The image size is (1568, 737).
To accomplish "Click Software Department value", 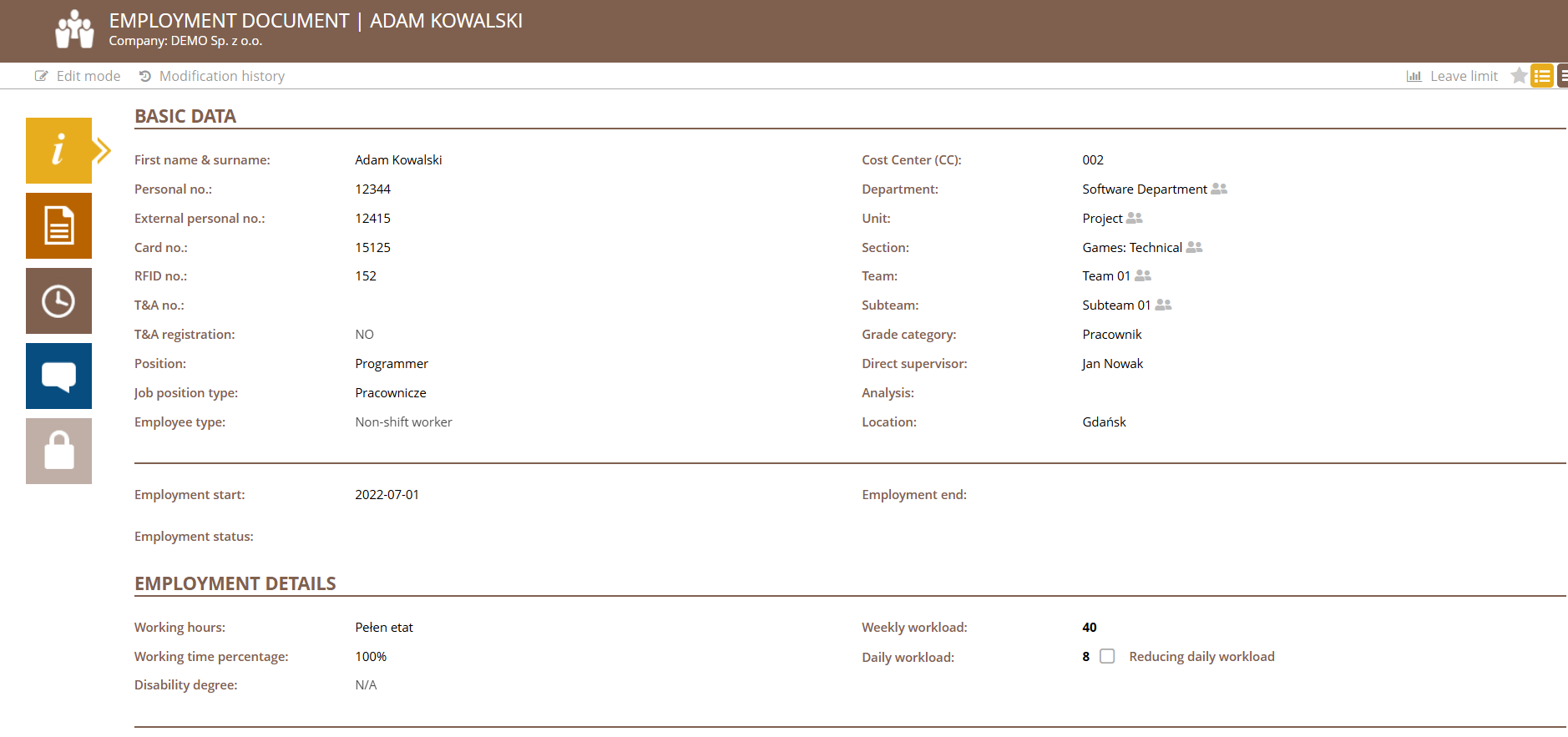I will [x=1145, y=189].
